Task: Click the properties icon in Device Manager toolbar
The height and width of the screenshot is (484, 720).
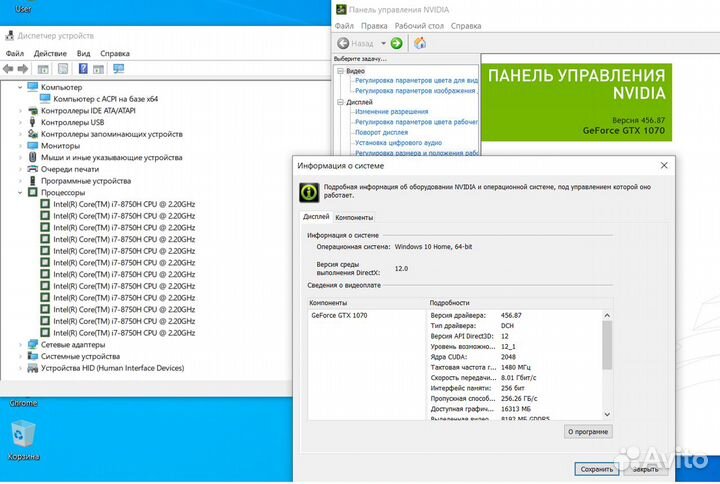Action: (x=64, y=69)
